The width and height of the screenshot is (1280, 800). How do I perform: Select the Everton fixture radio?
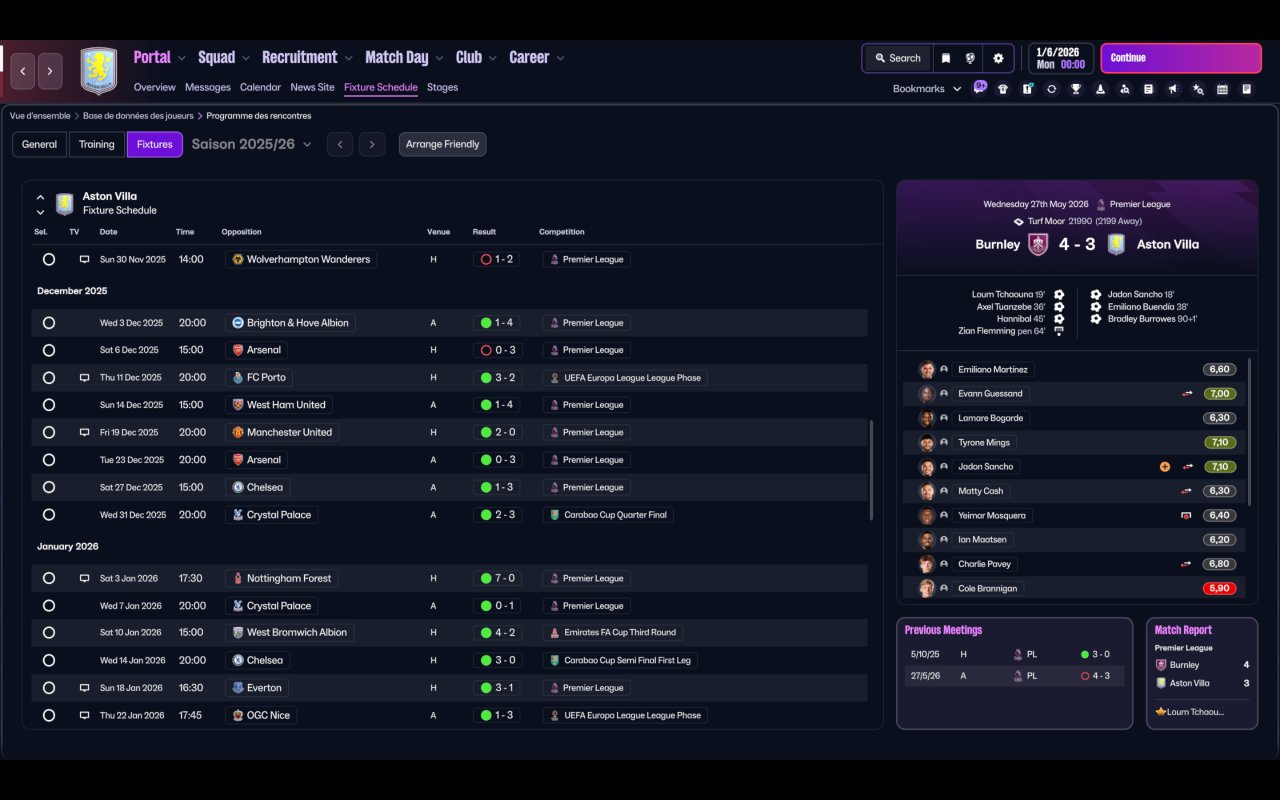[x=48, y=688]
